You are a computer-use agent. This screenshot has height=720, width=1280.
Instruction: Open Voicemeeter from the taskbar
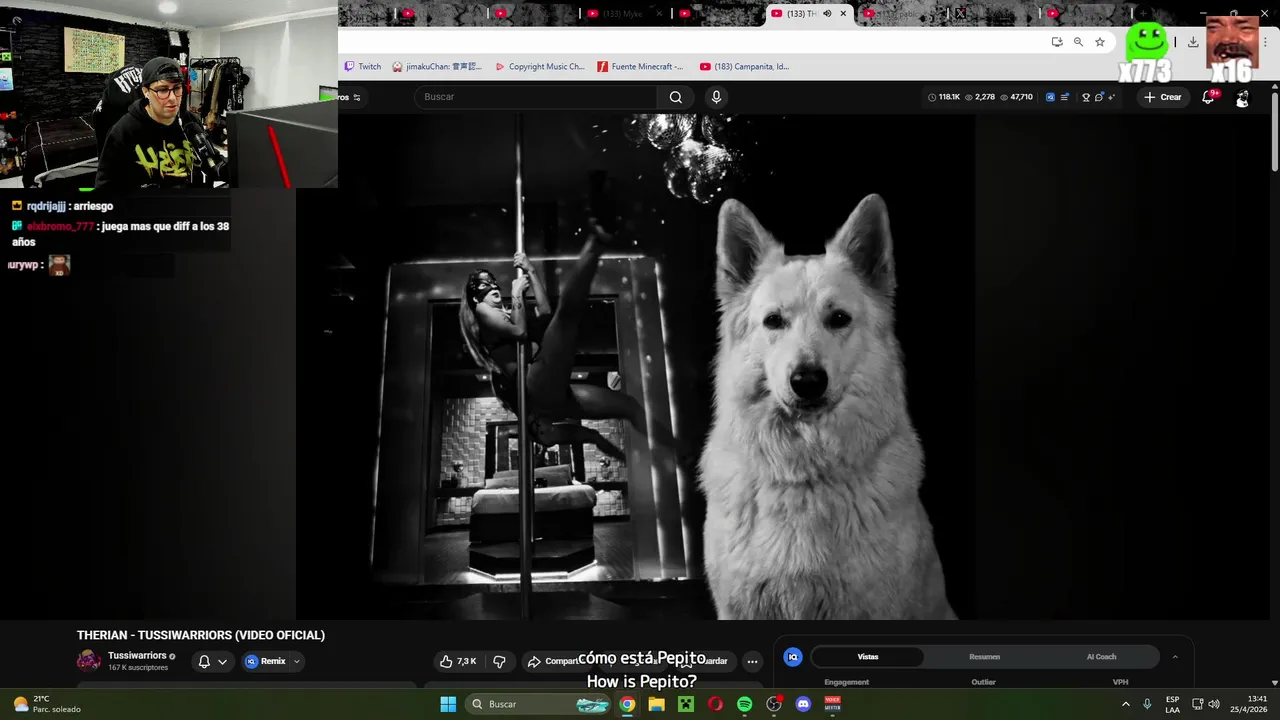[832, 704]
